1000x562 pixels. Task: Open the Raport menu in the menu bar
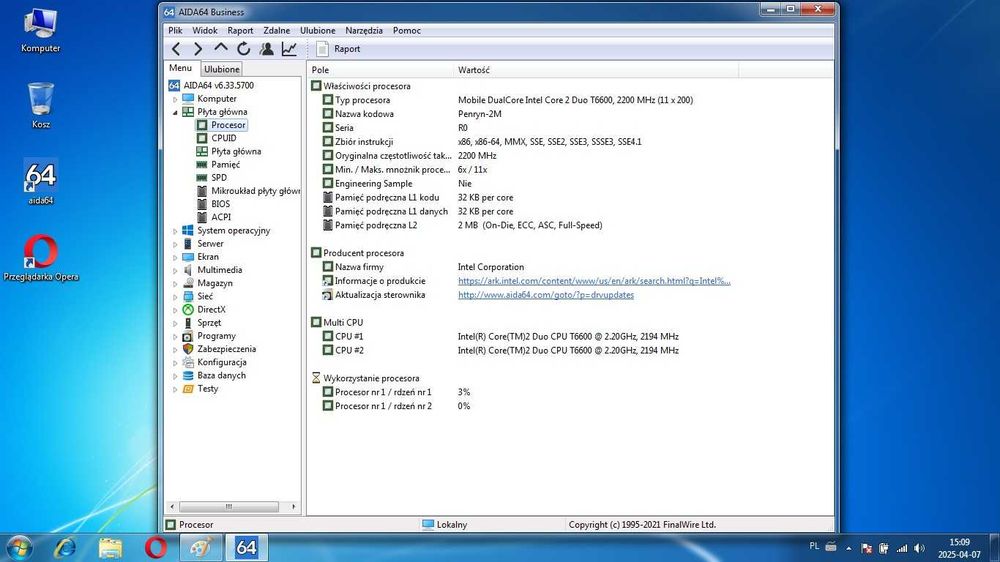(x=240, y=30)
